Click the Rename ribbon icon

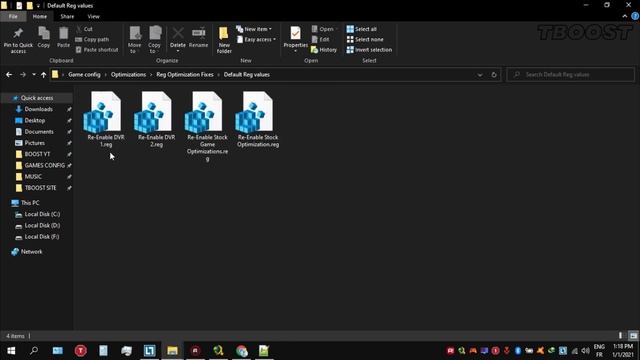tap(198, 38)
